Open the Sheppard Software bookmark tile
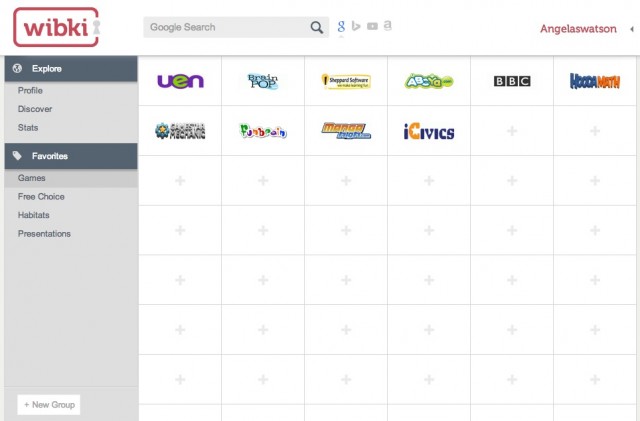Image resolution: width=640 pixels, height=421 pixels. point(346,81)
